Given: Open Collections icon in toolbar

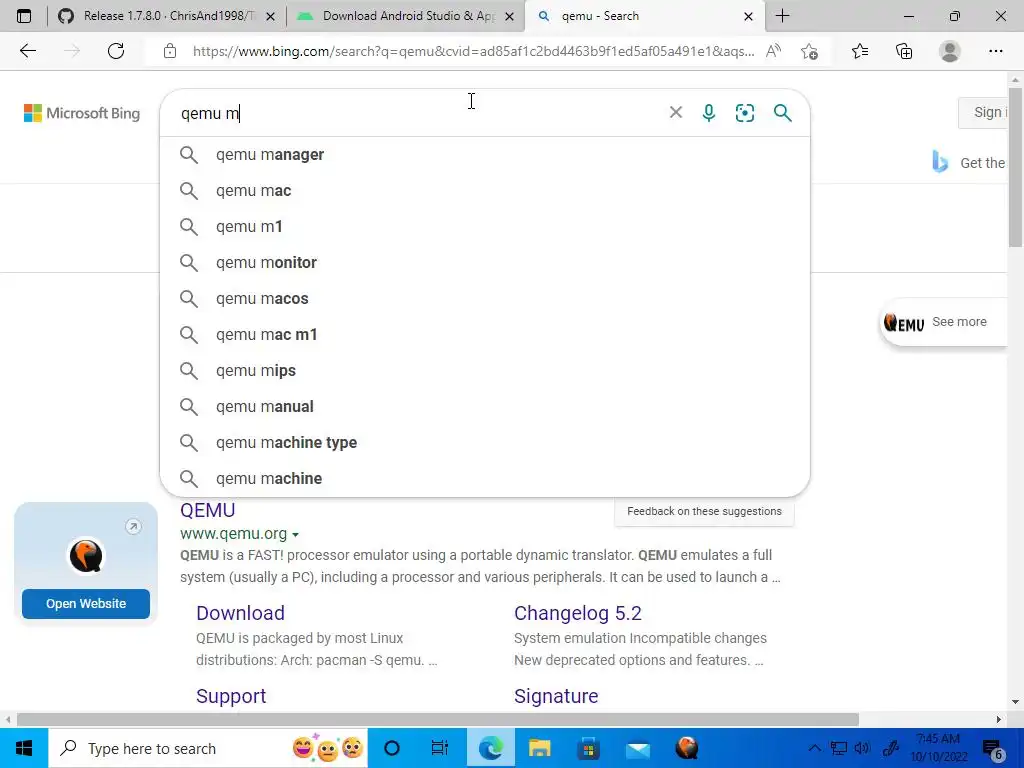Looking at the screenshot, I should coord(904,51).
